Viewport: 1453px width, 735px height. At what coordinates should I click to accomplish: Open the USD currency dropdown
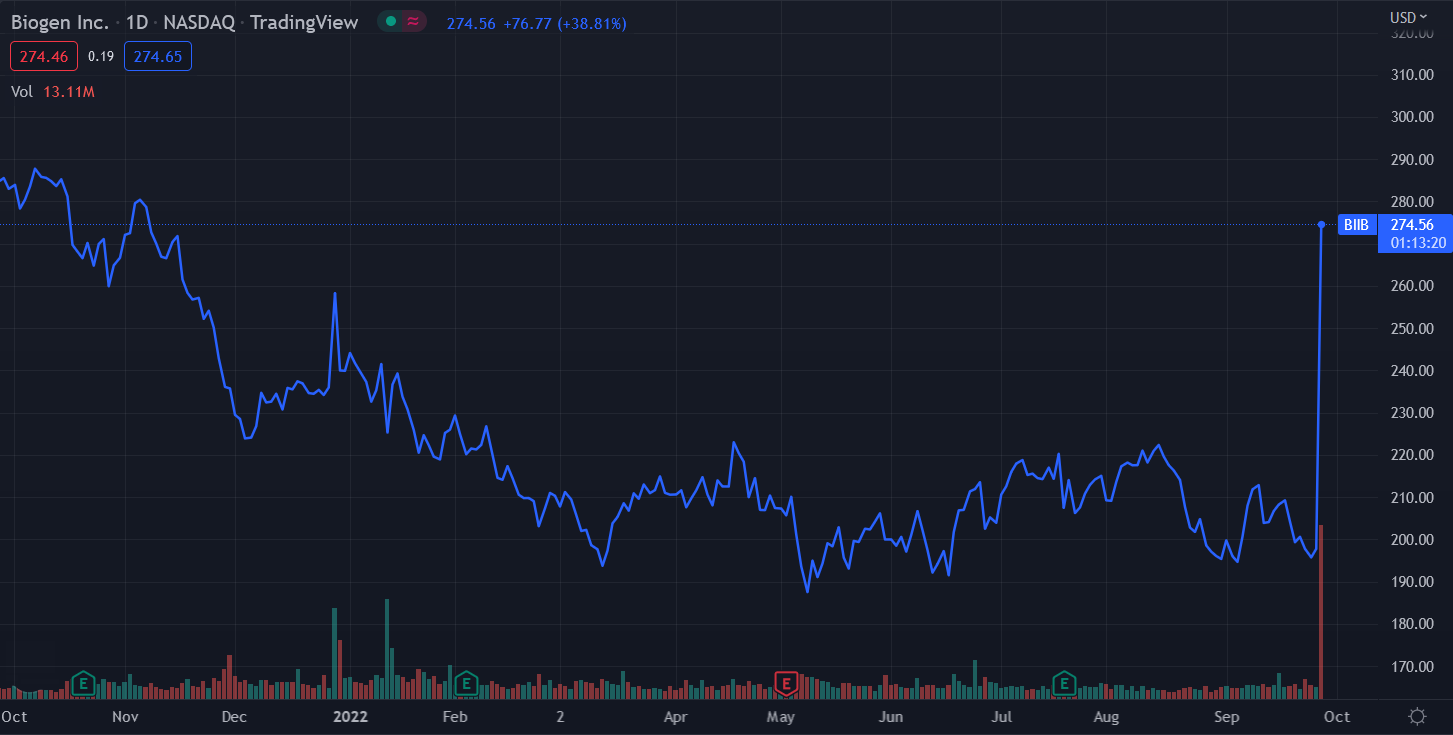(x=1410, y=17)
